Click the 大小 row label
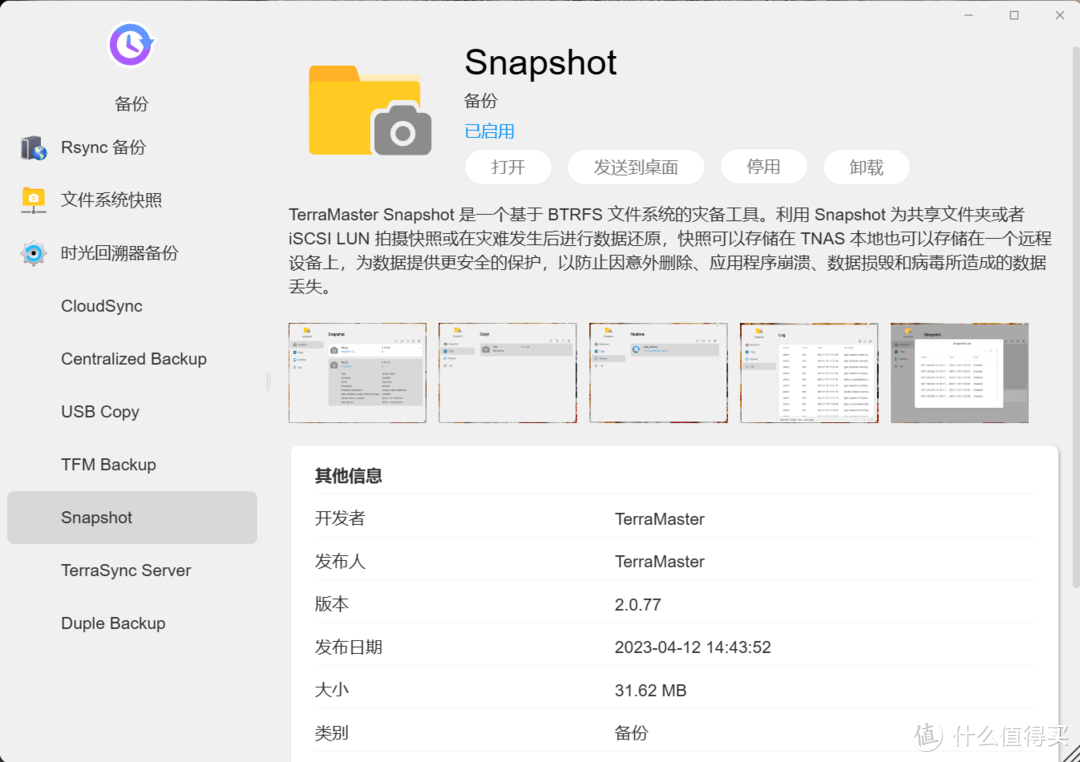 331,690
